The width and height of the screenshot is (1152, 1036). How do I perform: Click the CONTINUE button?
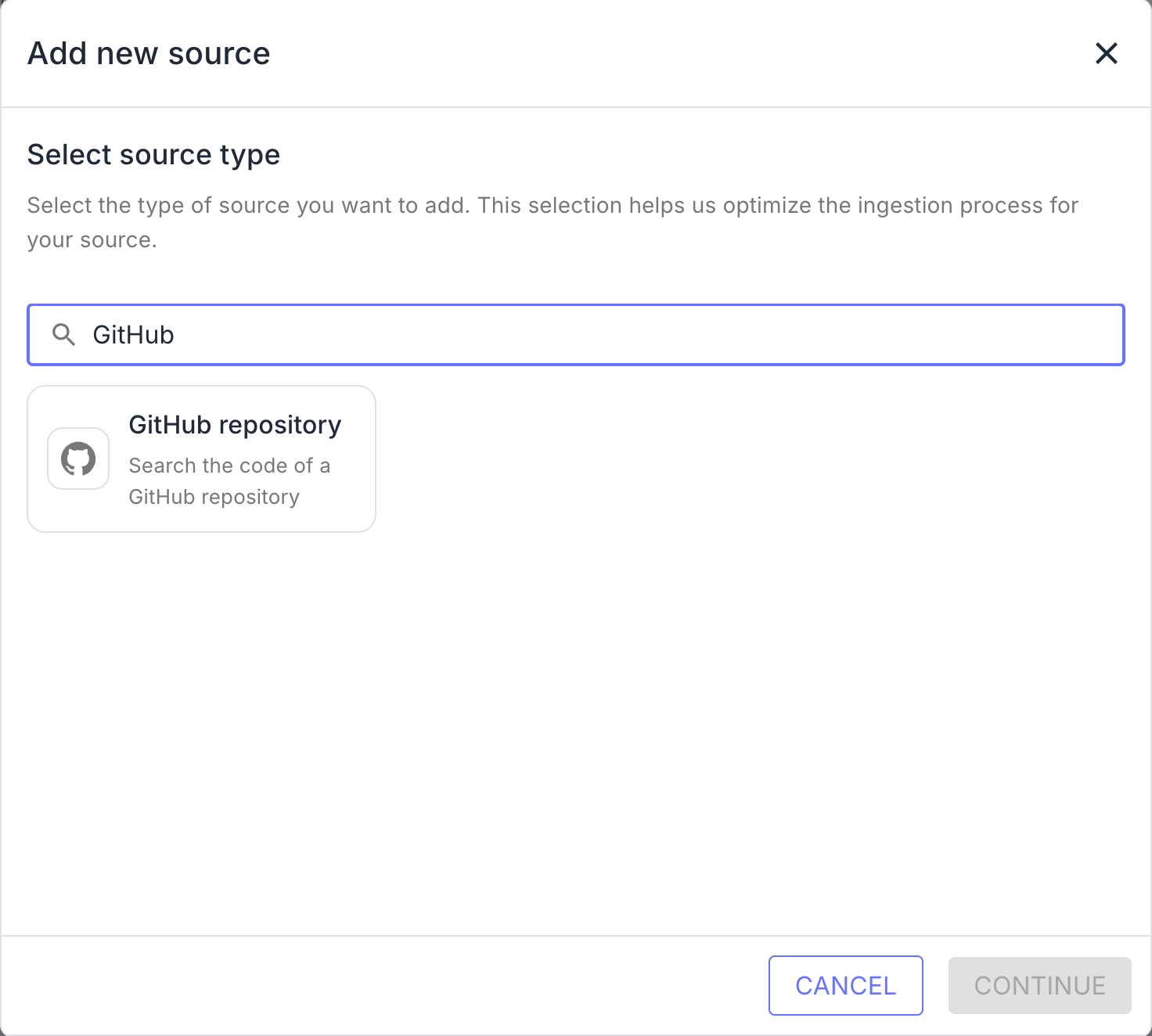[1040, 986]
